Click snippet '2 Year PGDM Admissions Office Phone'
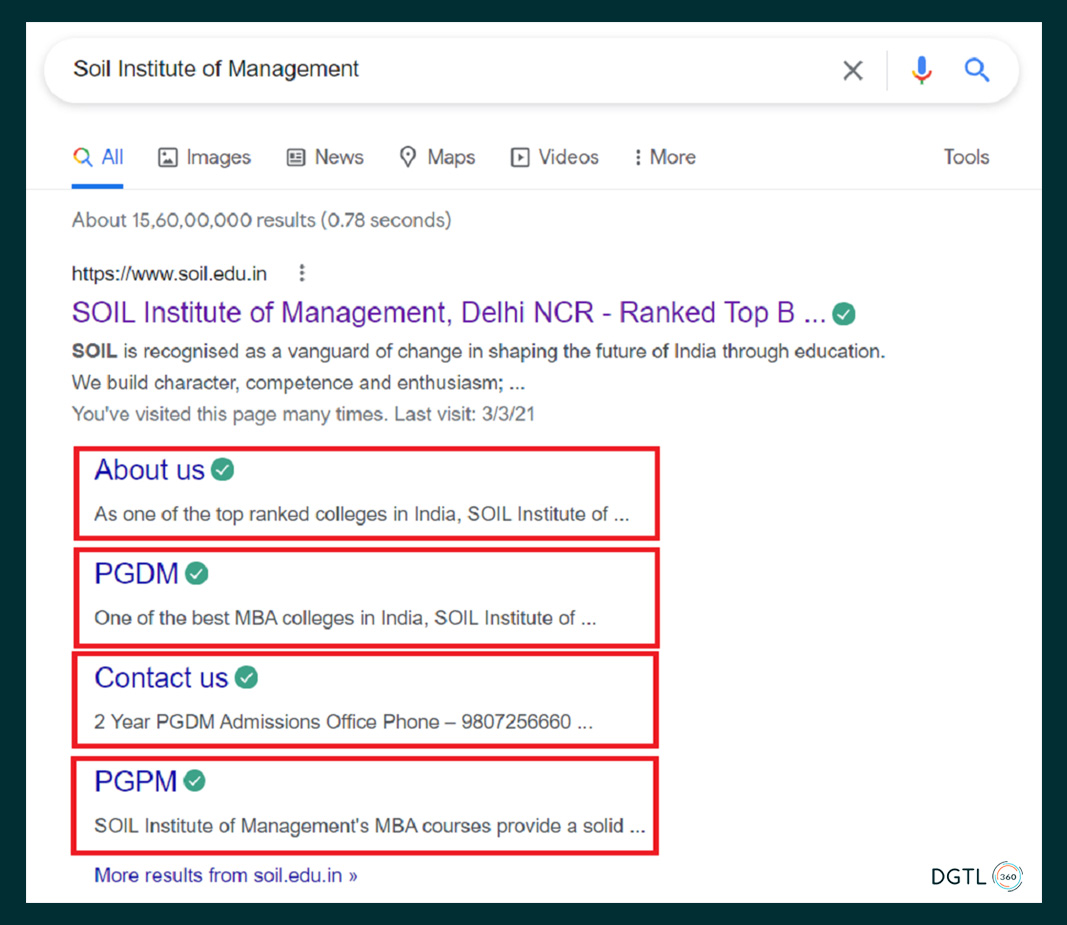 click(344, 721)
